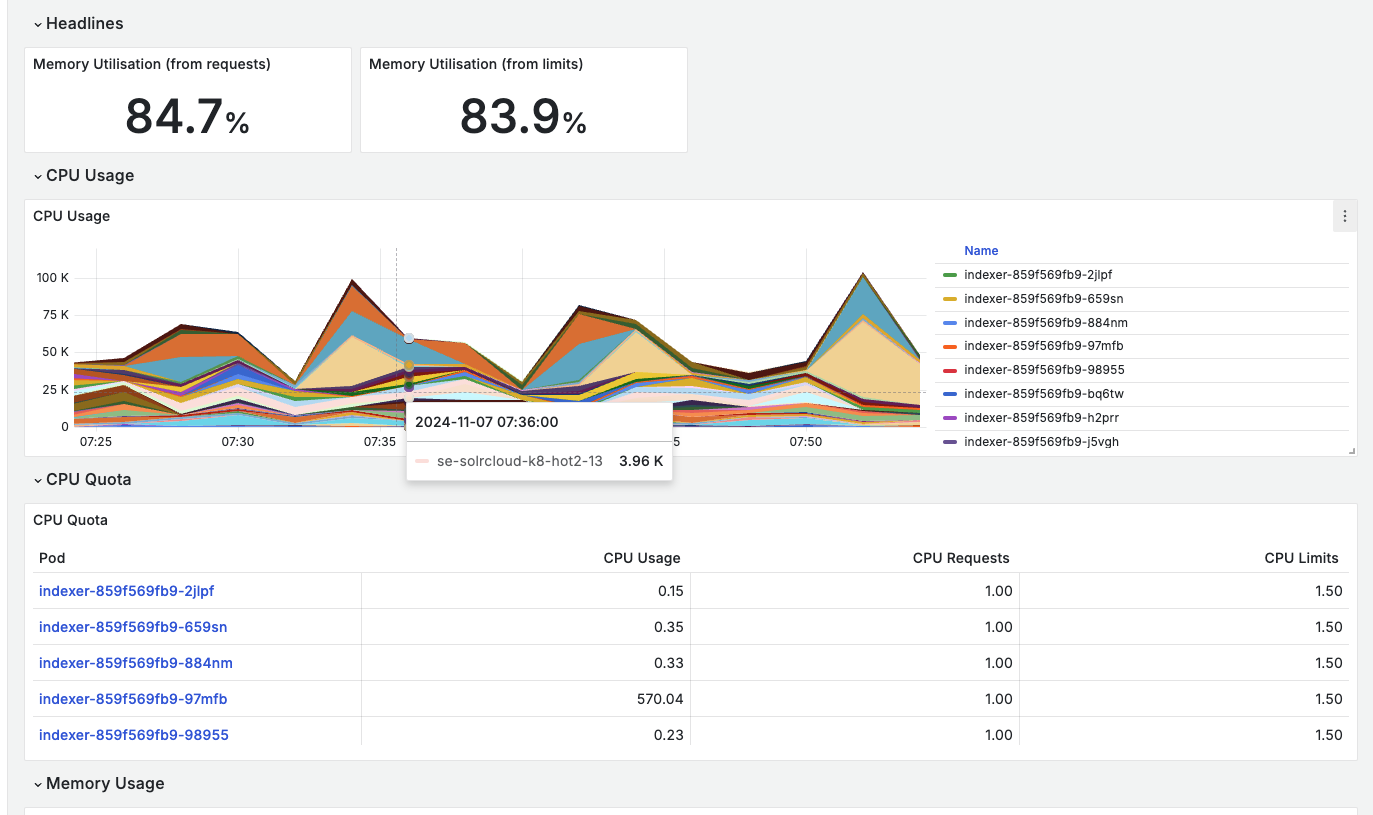The height and width of the screenshot is (815, 1373).
Task: Open pod link indexer-859f569fb9-98955 in table
Action: tap(134, 735)
